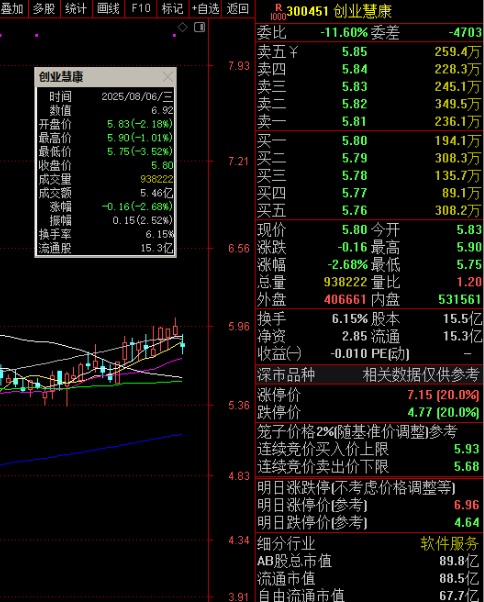Select 买二 price 5.79
The height and width of the screenshot is (602, 484).
point(355,158)
